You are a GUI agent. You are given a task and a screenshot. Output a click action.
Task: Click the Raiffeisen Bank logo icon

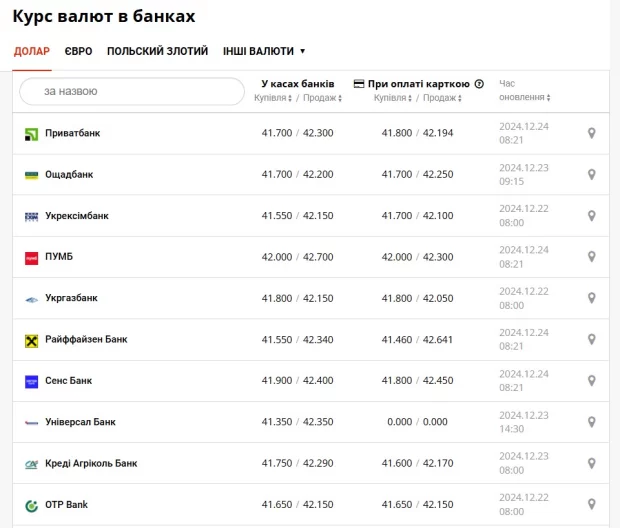[31, 340]
